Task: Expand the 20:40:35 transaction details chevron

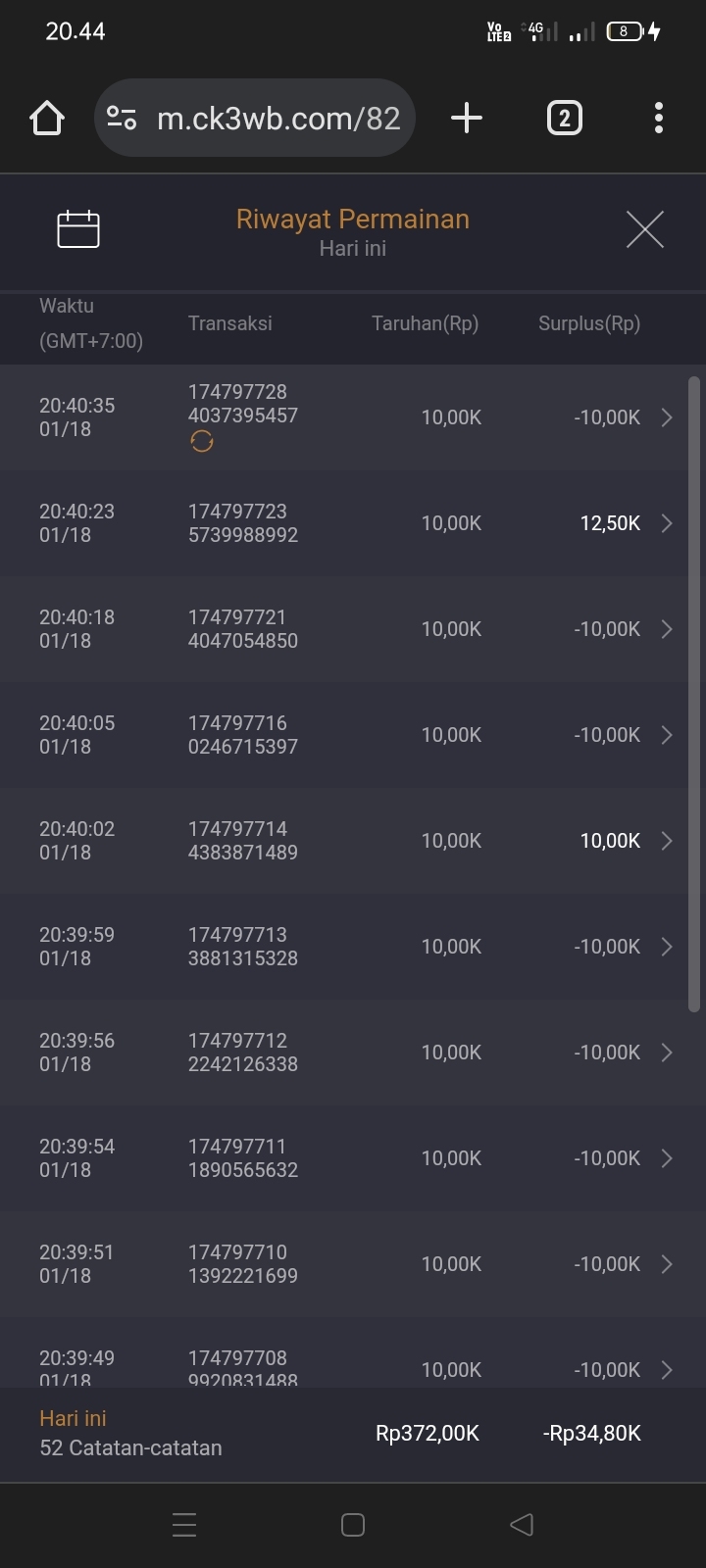Action: [x=667, y=417]
